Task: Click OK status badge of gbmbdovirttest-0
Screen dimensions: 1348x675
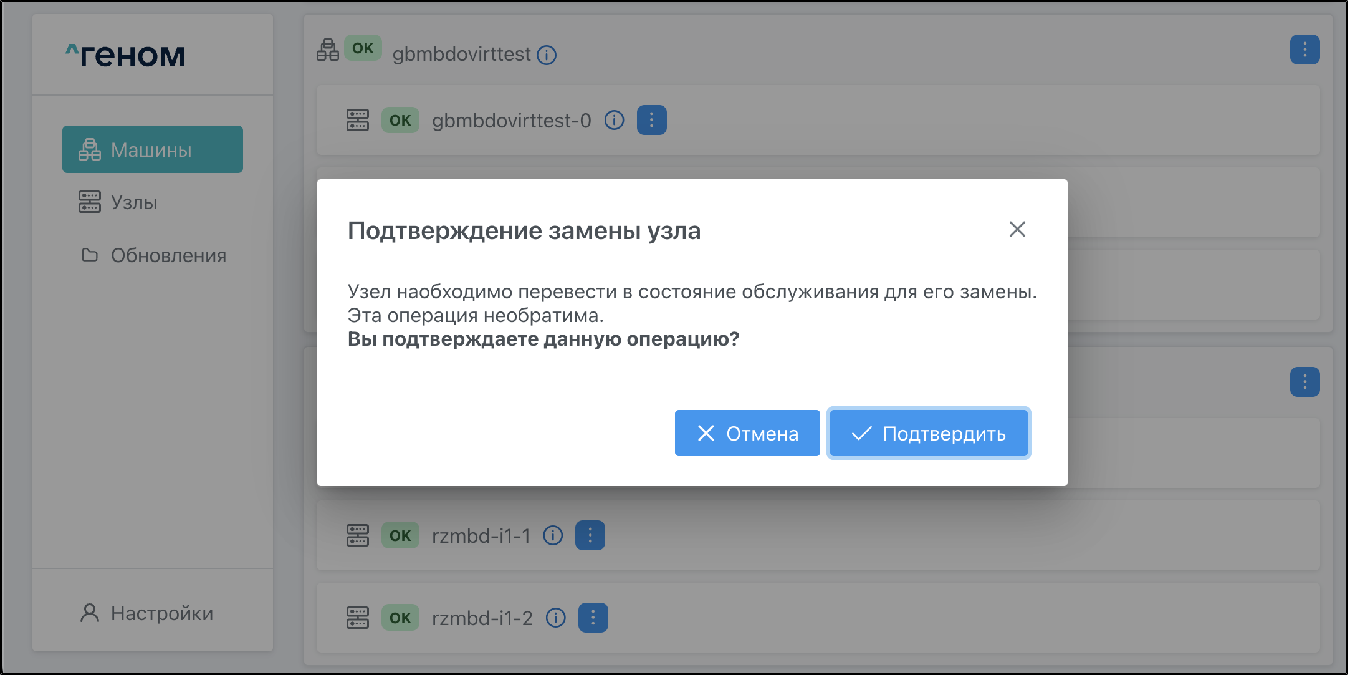Action: point(400,121)
